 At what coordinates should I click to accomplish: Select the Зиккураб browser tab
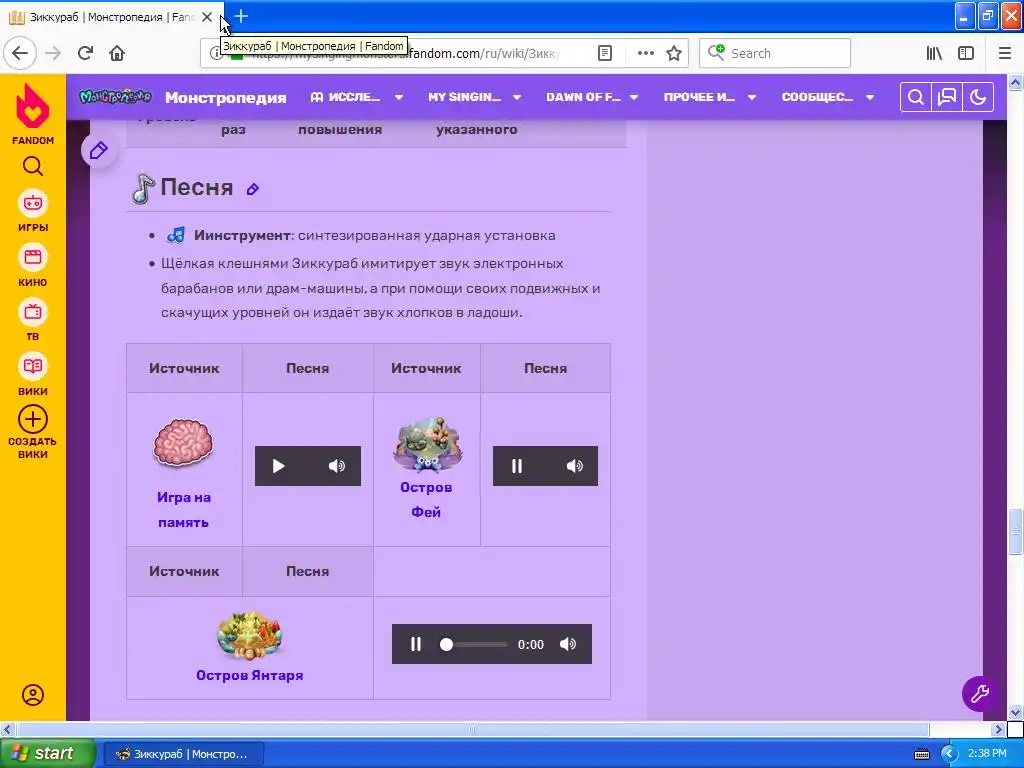click(111, 17)
